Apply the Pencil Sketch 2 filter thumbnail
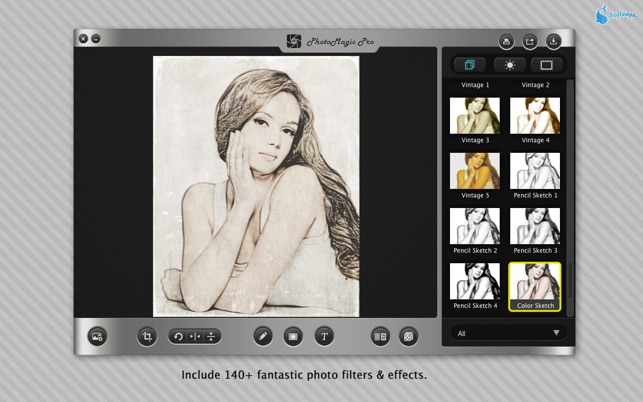Image resolution: width=643 pixels, height=402 pixels. pos(475,226)
